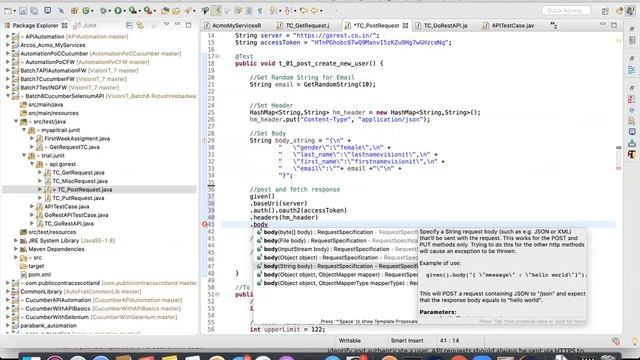Click the Save All toolbar icon

click(34, 11)
